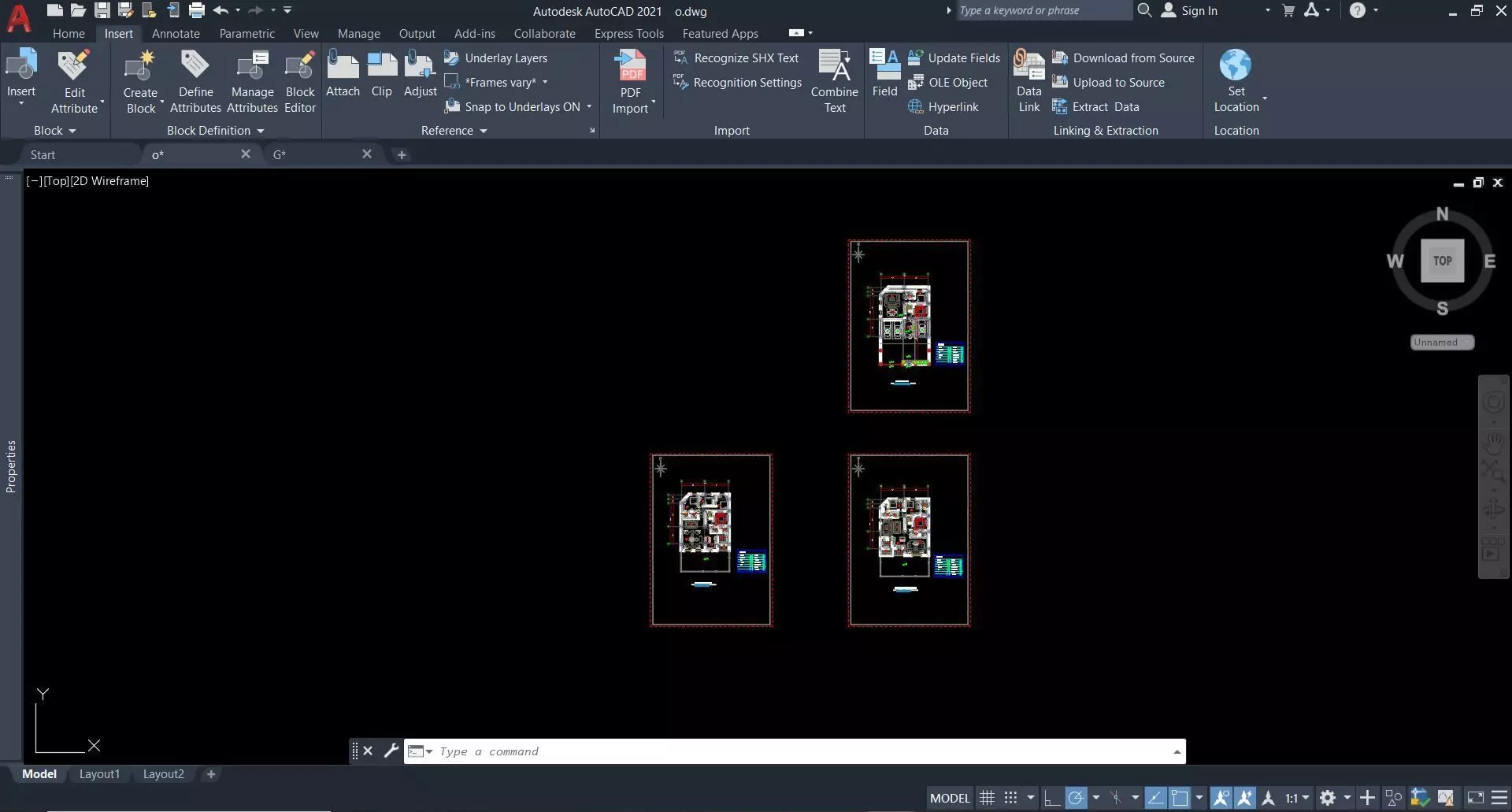Expand the Reference panel dropdown

click(x=454, y=131)
